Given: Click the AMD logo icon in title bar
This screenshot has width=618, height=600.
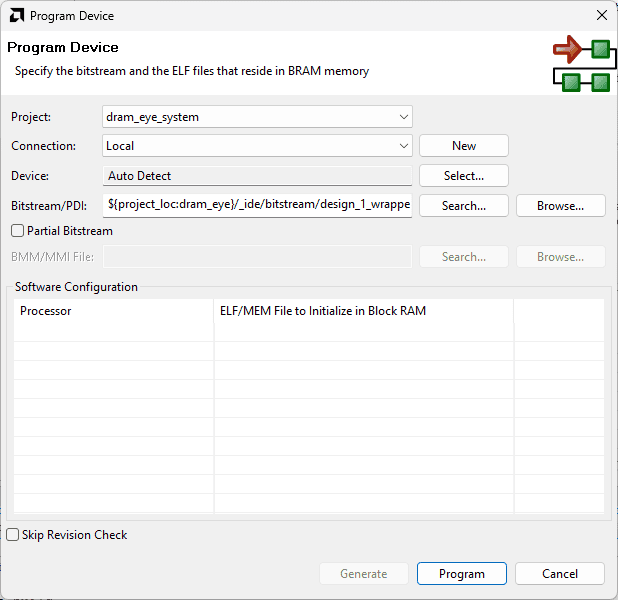Looking at the screenshot, I should (x=17, y=16).
